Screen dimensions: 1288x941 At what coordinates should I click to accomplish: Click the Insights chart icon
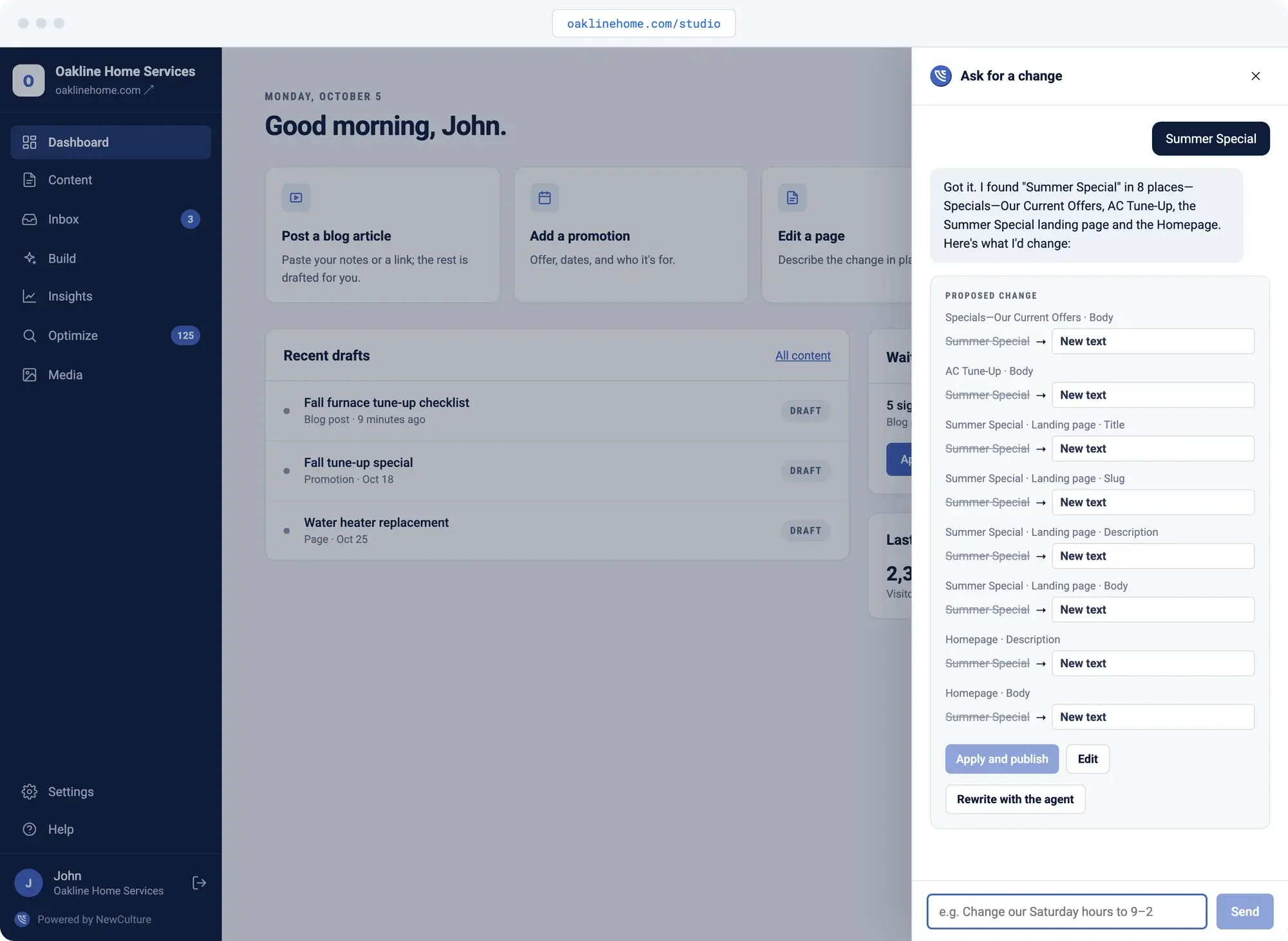pyautogui.click(x=30, y=296)
